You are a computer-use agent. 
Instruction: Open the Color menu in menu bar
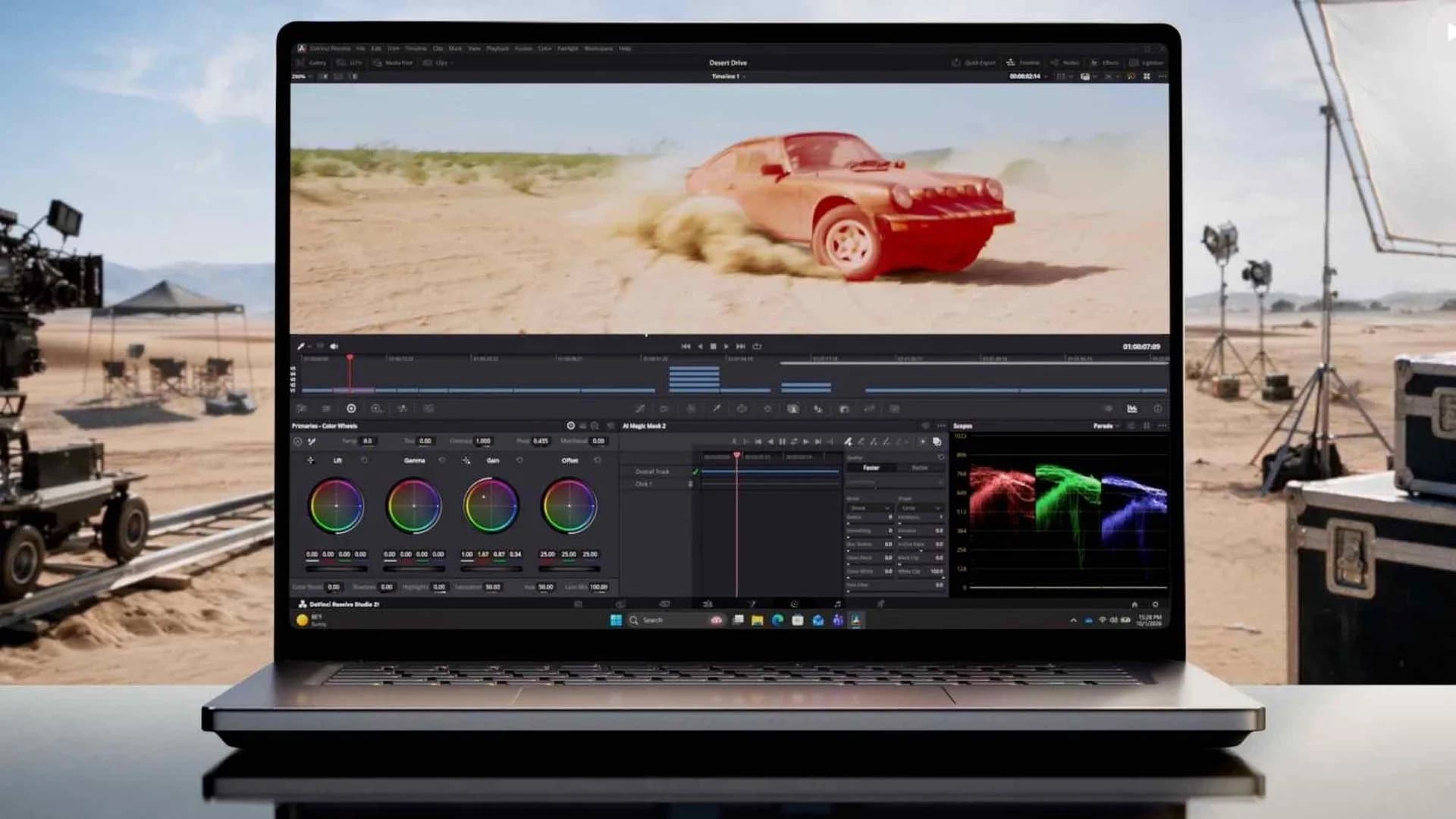pyautogui.click(x=544, y=49)
